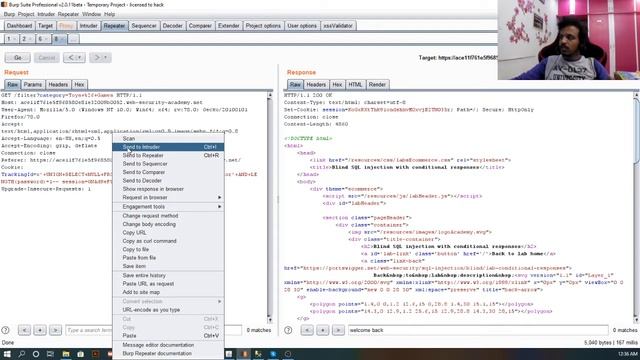Open the Decoder tab
Viewport: 640px width, 360px height.
tap(173, 26)
